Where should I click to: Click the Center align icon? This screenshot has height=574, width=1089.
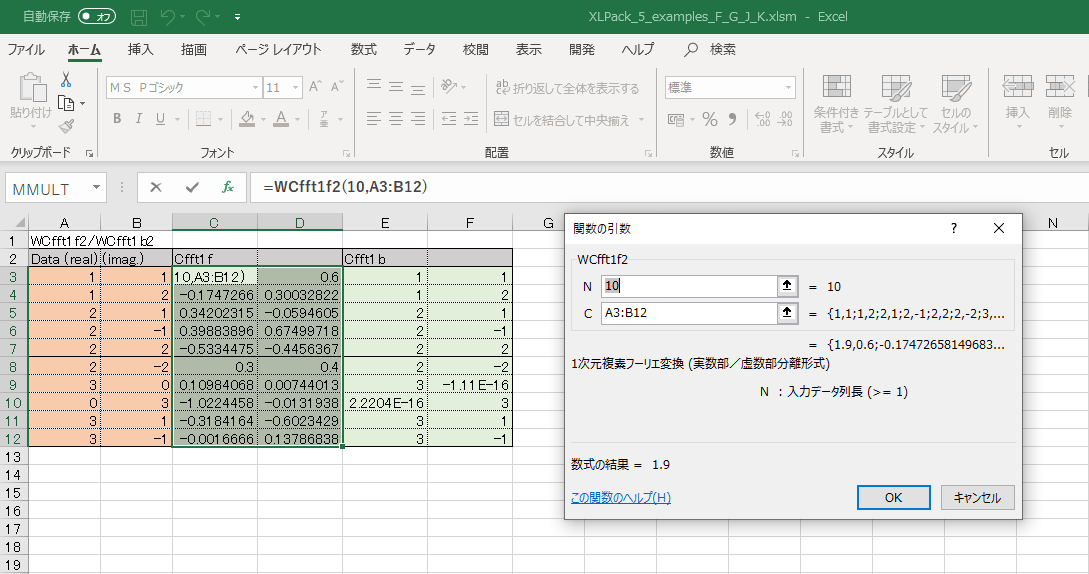click(396, 119)
